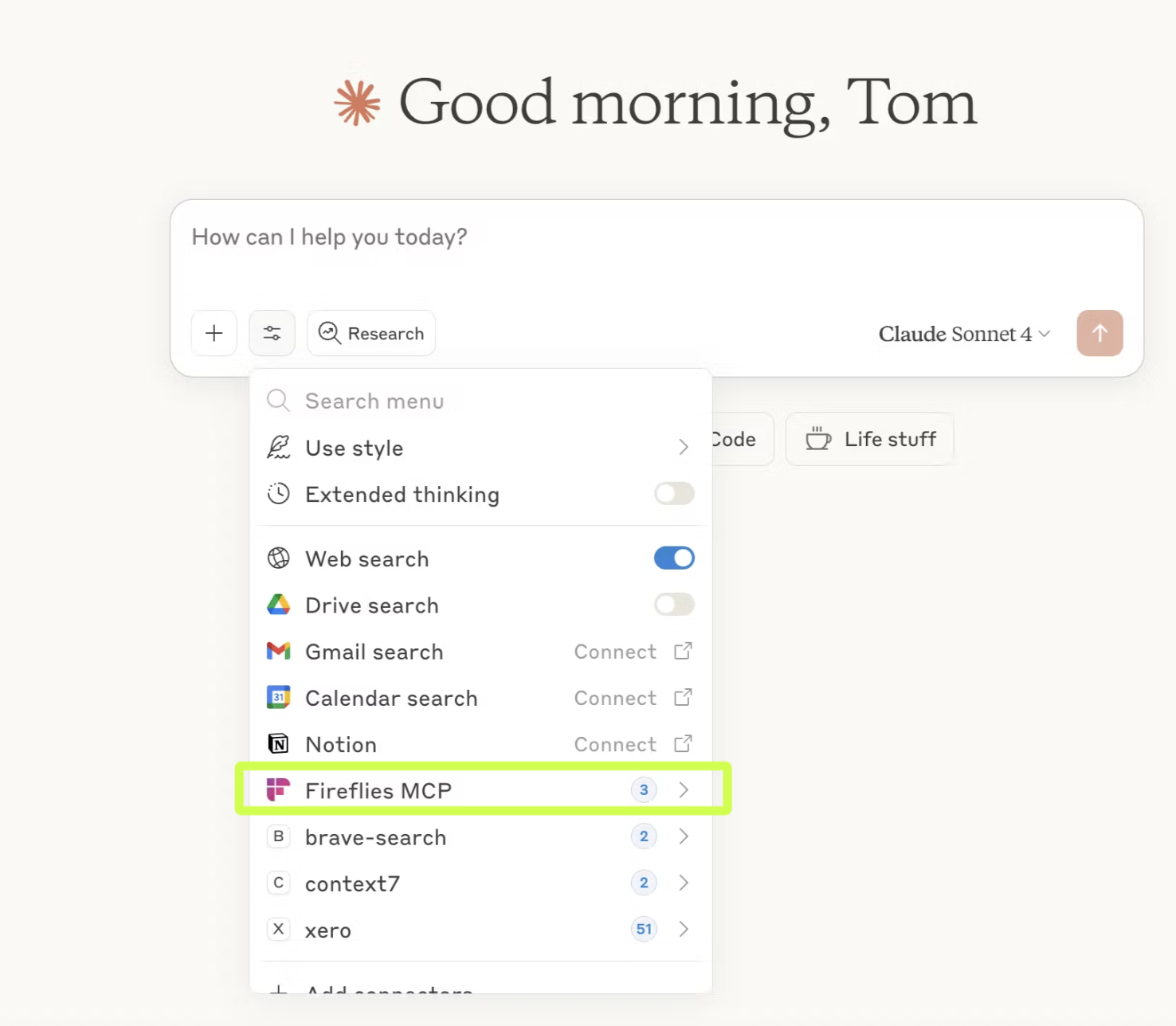The image size is (1176, 1026).
Task: Click the Search menu field
Action: (480, 401)
